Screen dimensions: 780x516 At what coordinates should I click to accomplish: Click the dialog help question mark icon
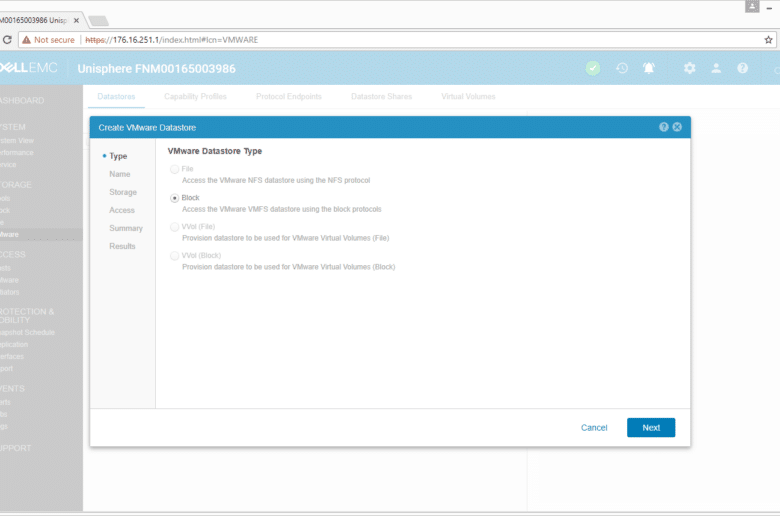[664, 127]
